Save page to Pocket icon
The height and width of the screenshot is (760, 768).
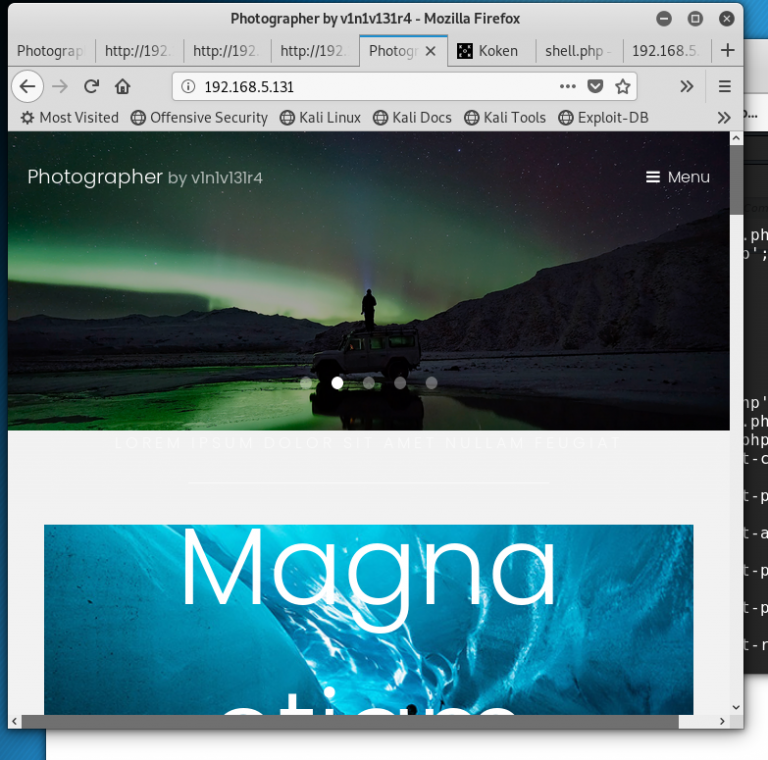click(595, 87)
